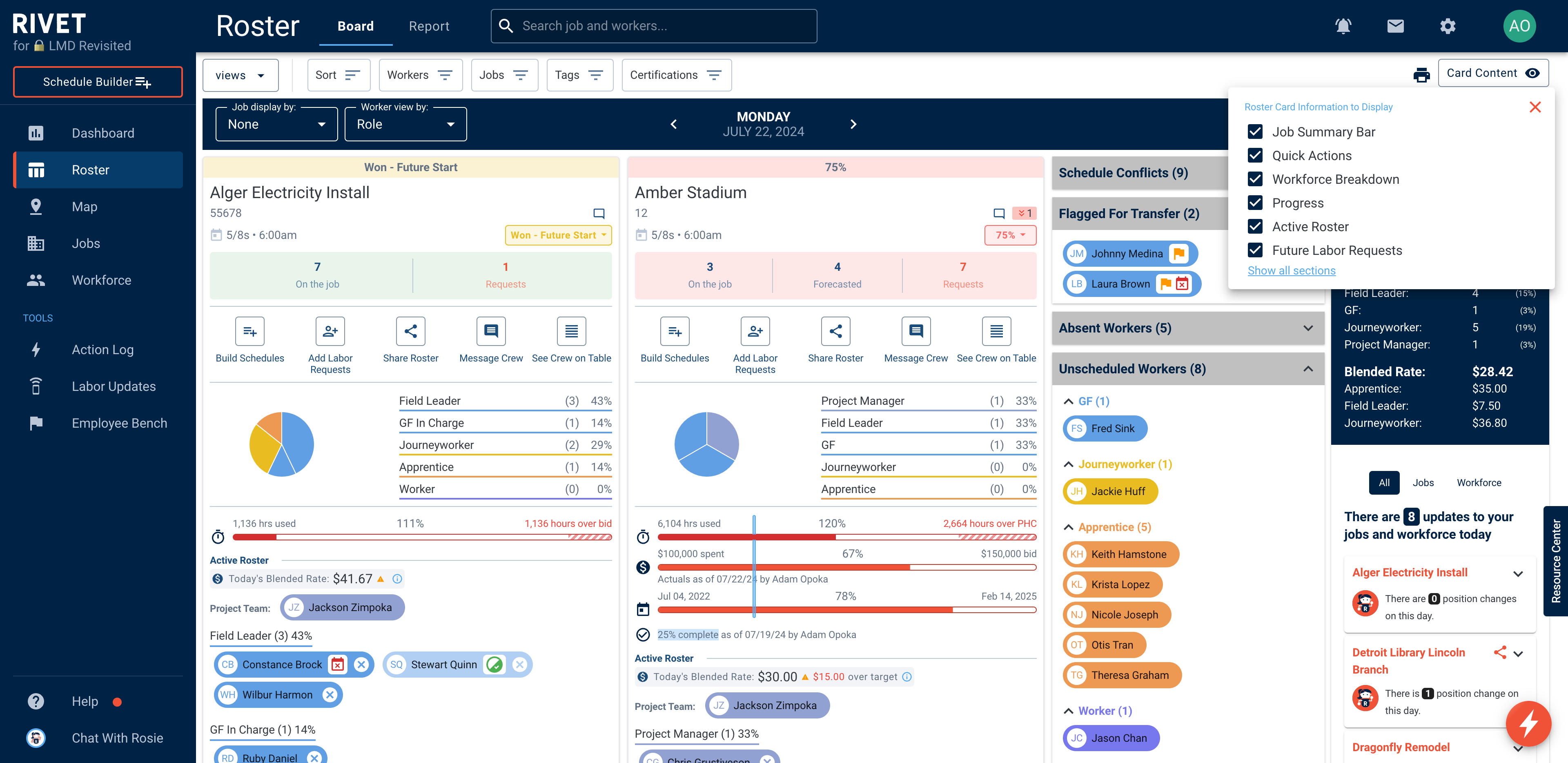
Task: Collapse Journeyworker (1) group
Action: (1068, 464)
